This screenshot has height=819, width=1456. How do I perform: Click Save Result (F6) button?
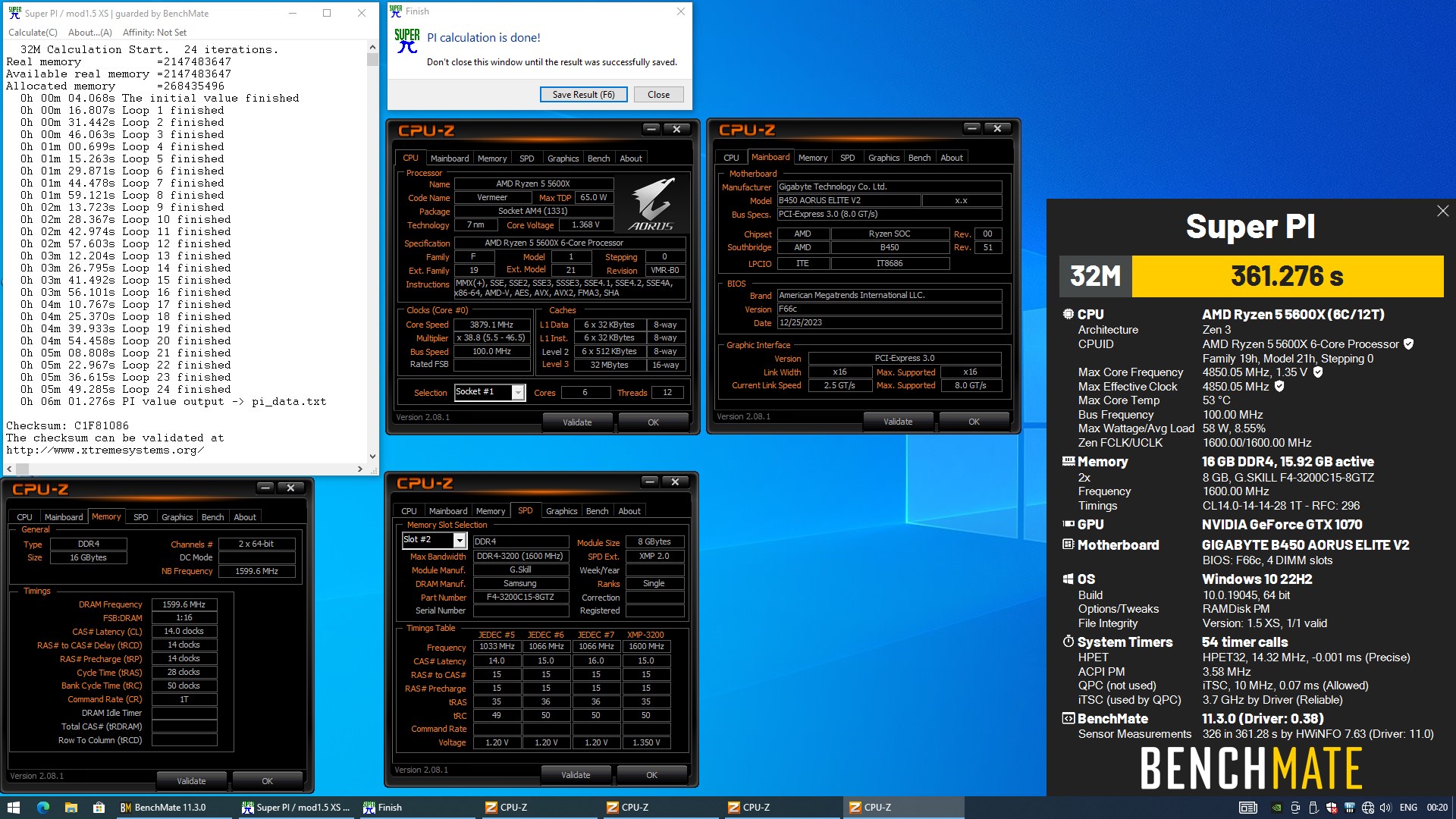tap(583, 95)
